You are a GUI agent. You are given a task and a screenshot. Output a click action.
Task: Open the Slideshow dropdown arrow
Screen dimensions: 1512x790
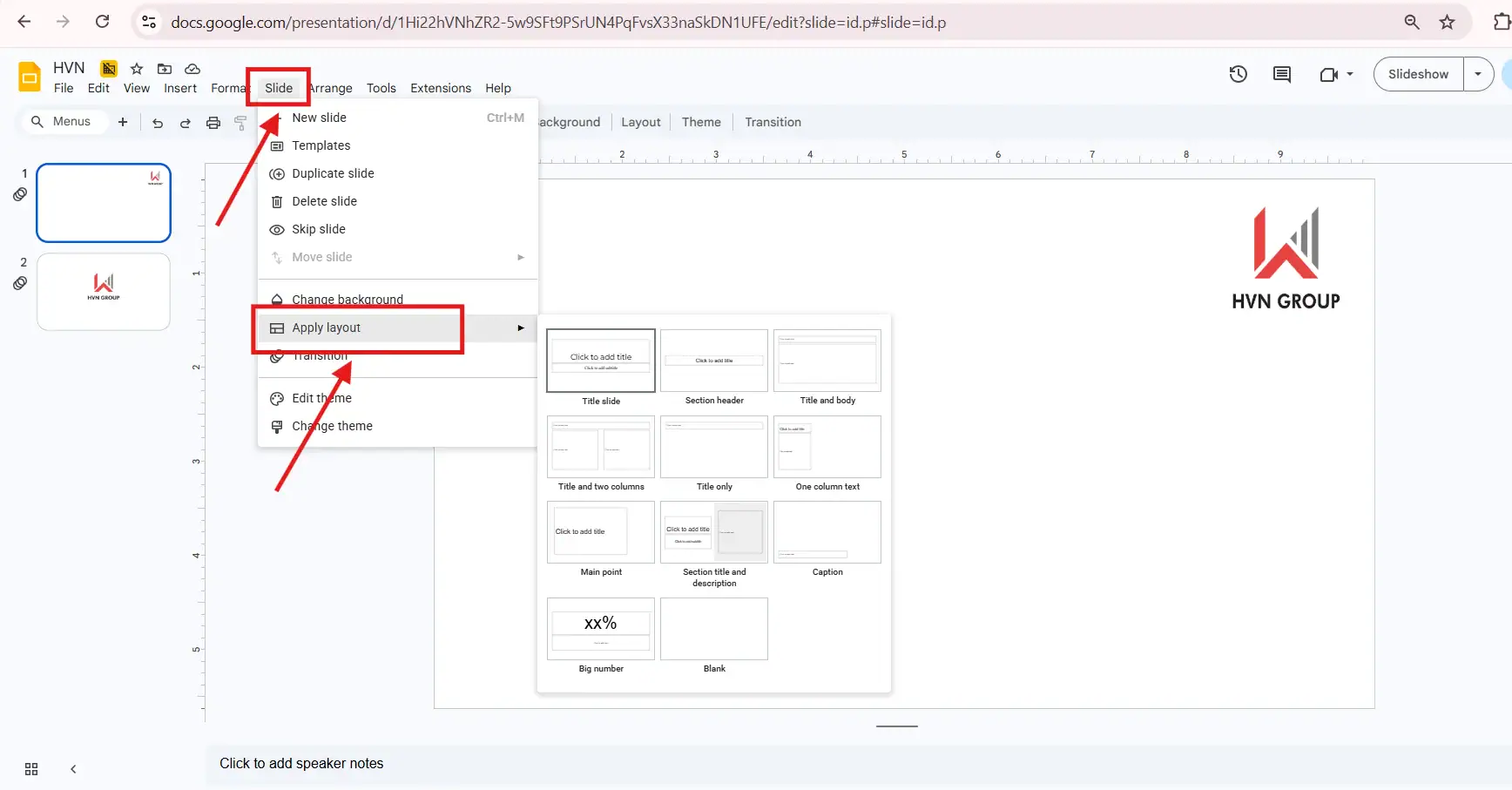coord(1478,74)
